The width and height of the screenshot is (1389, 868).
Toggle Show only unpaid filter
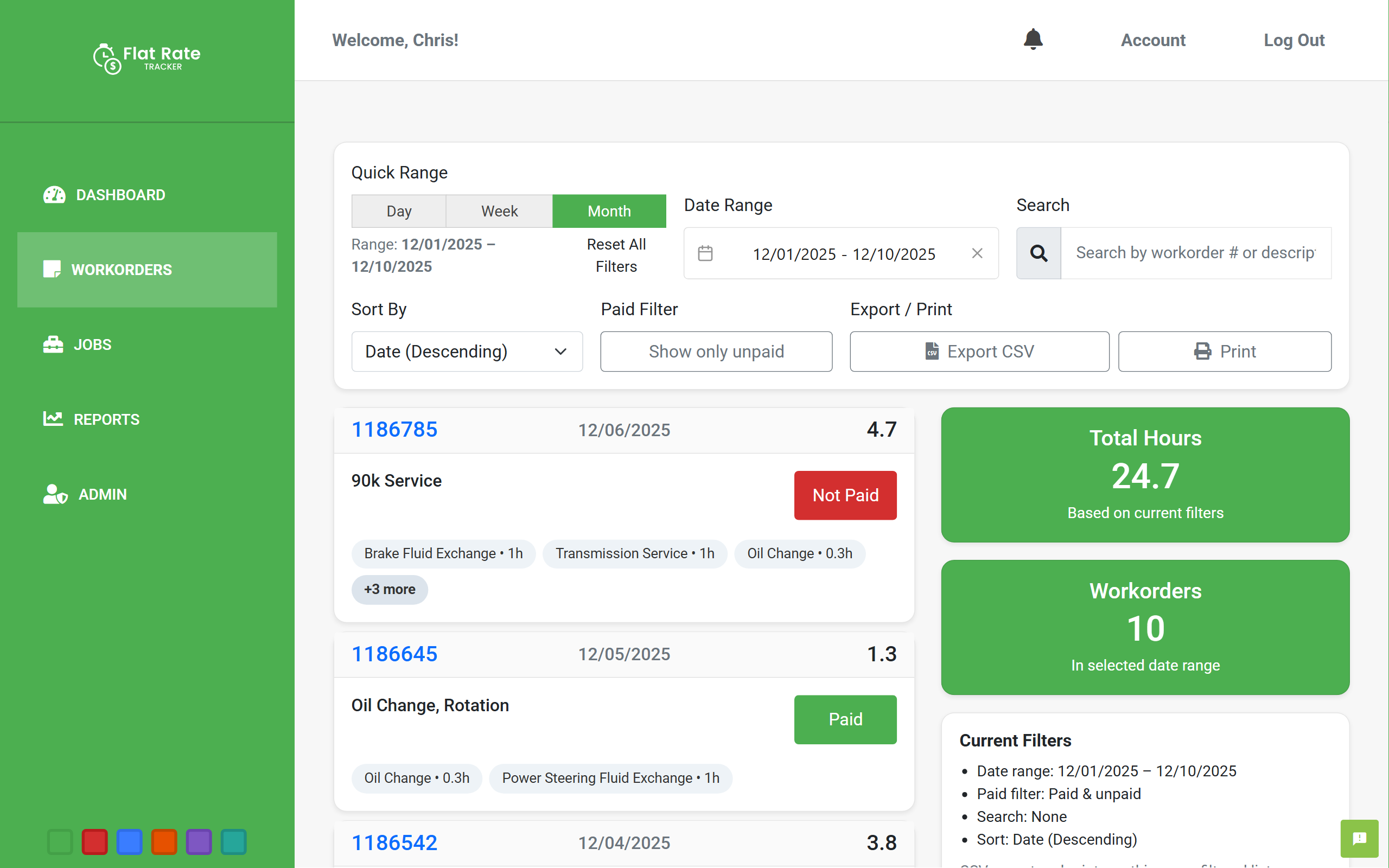coord(716,352)
